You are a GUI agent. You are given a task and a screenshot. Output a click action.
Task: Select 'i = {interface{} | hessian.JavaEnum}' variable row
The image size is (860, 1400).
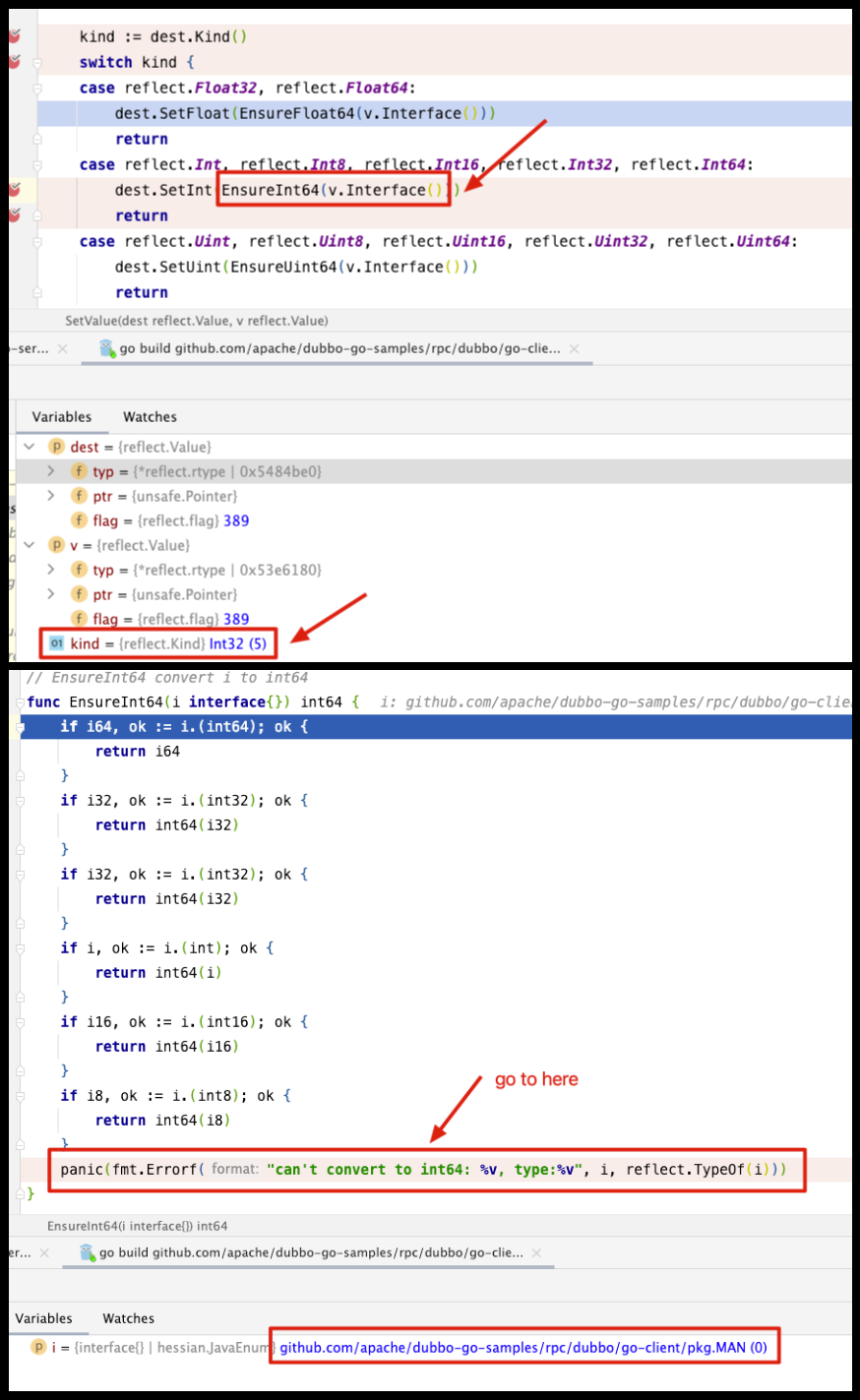430,1347
